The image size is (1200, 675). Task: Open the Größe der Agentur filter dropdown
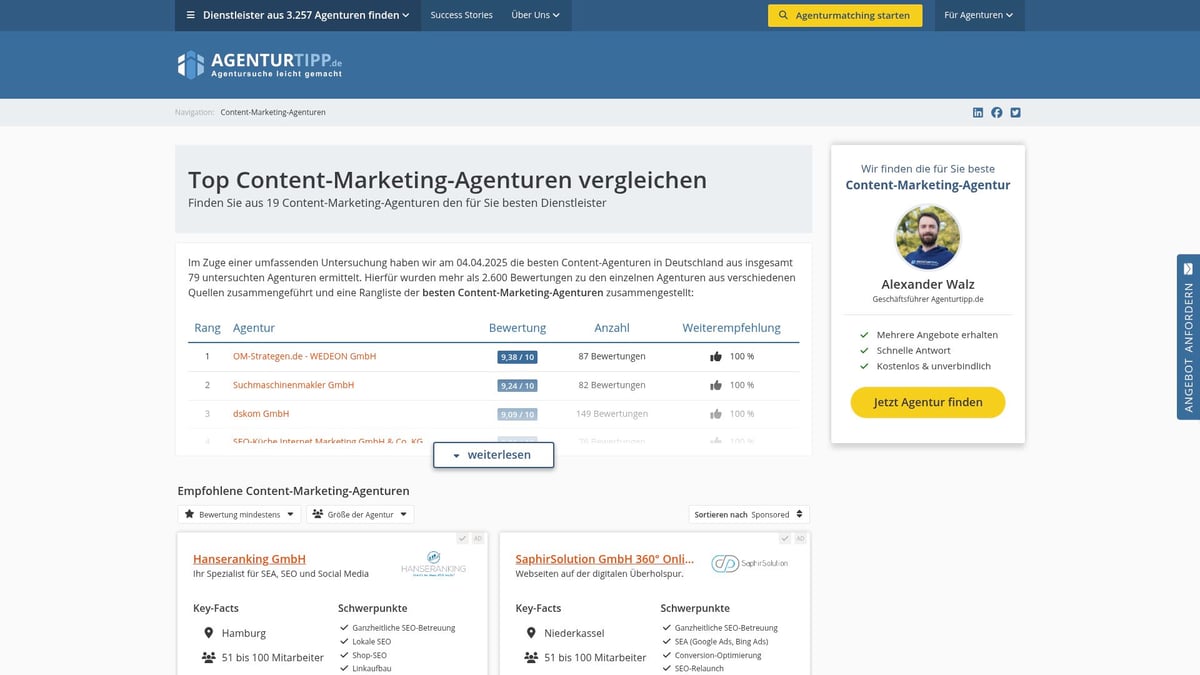pos(359,514)
